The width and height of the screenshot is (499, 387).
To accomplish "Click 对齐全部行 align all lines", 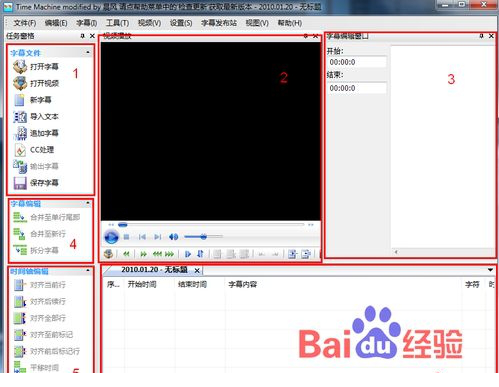I will (x=39, y=318).
